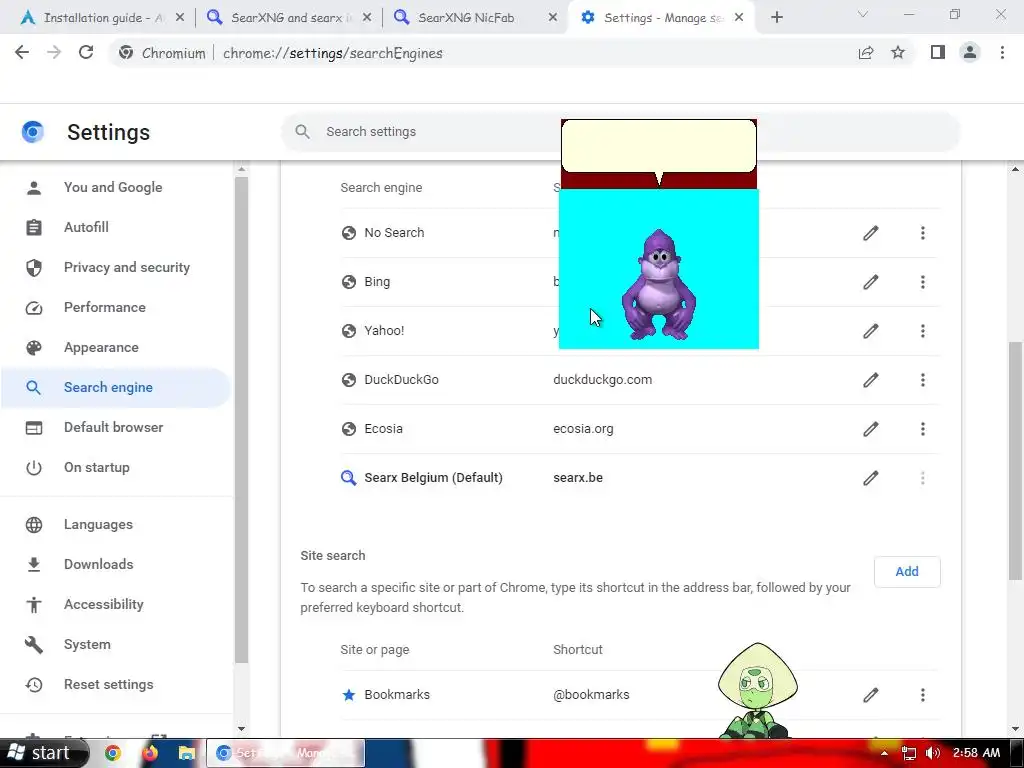1024x768 pixels.
Task: Show hidden system tray icons
Action: (x=884, y=754)
